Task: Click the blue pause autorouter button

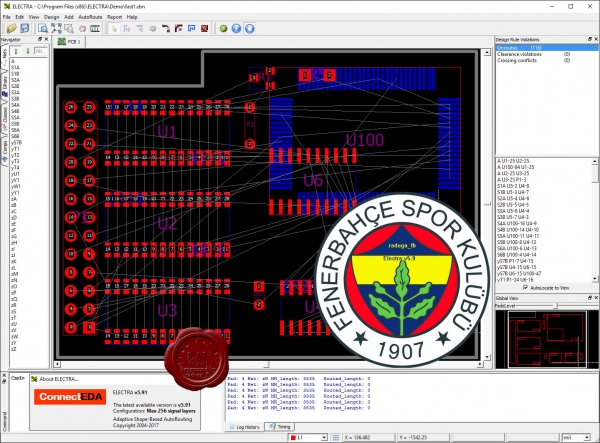Action: 236,29
